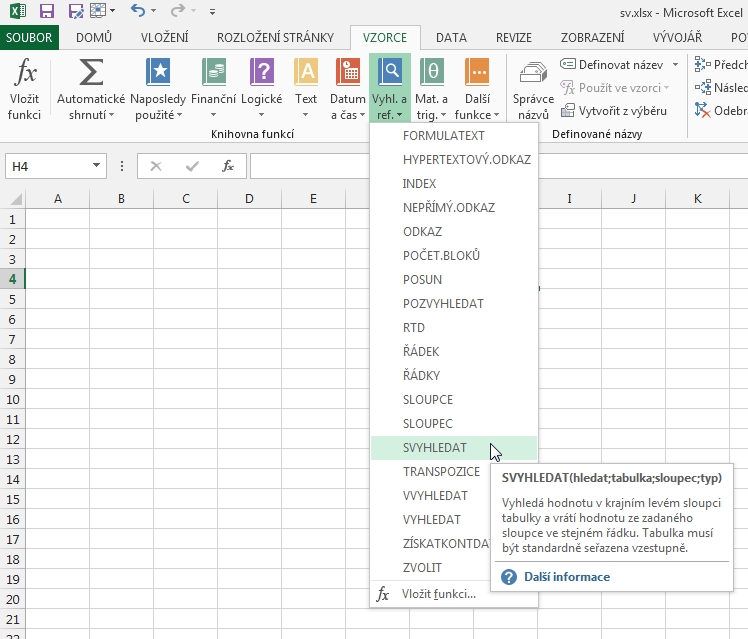Open the Další funkce library
The image size is (748, 639).
pos(477,90)
